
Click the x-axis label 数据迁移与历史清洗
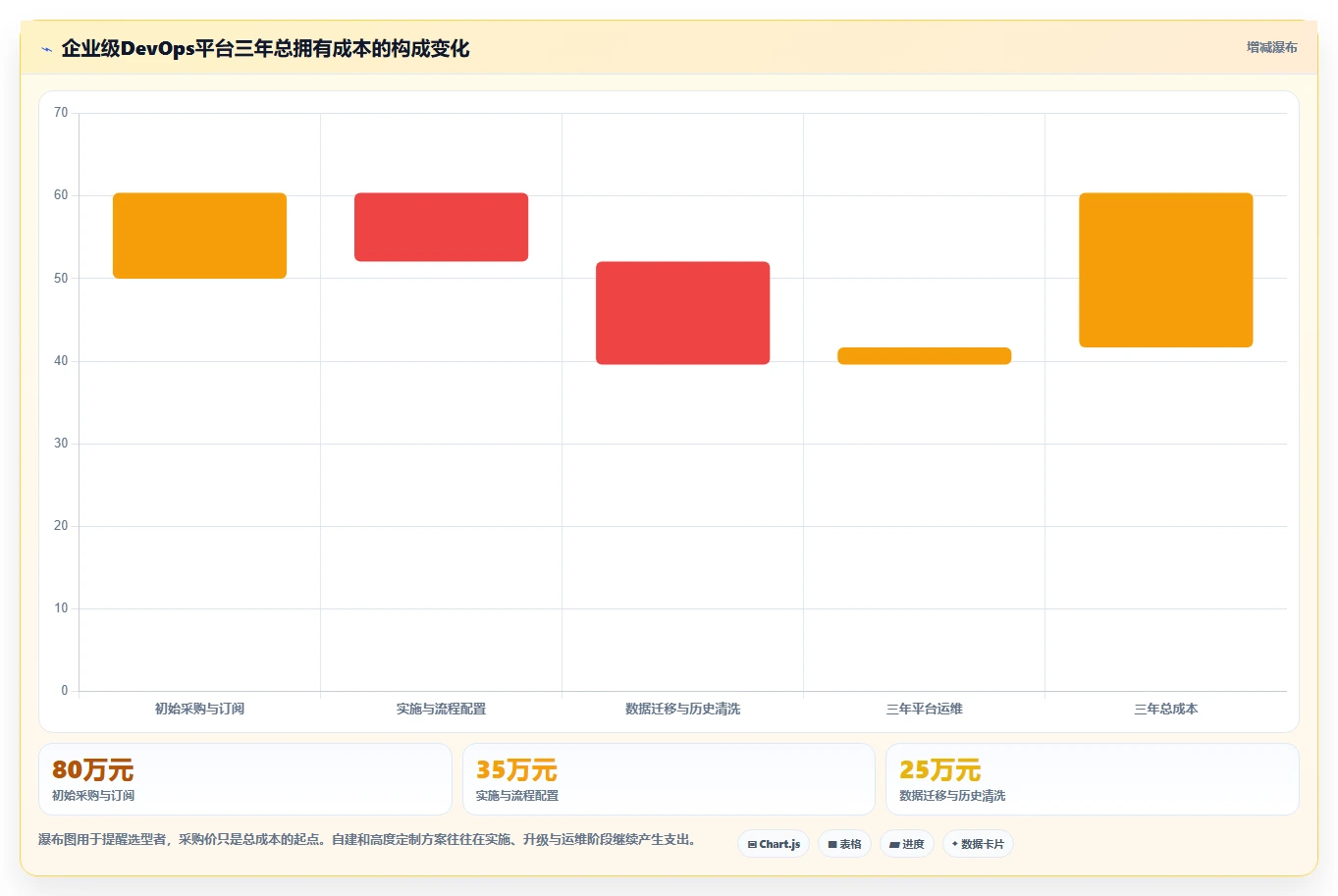click(682, 709)
